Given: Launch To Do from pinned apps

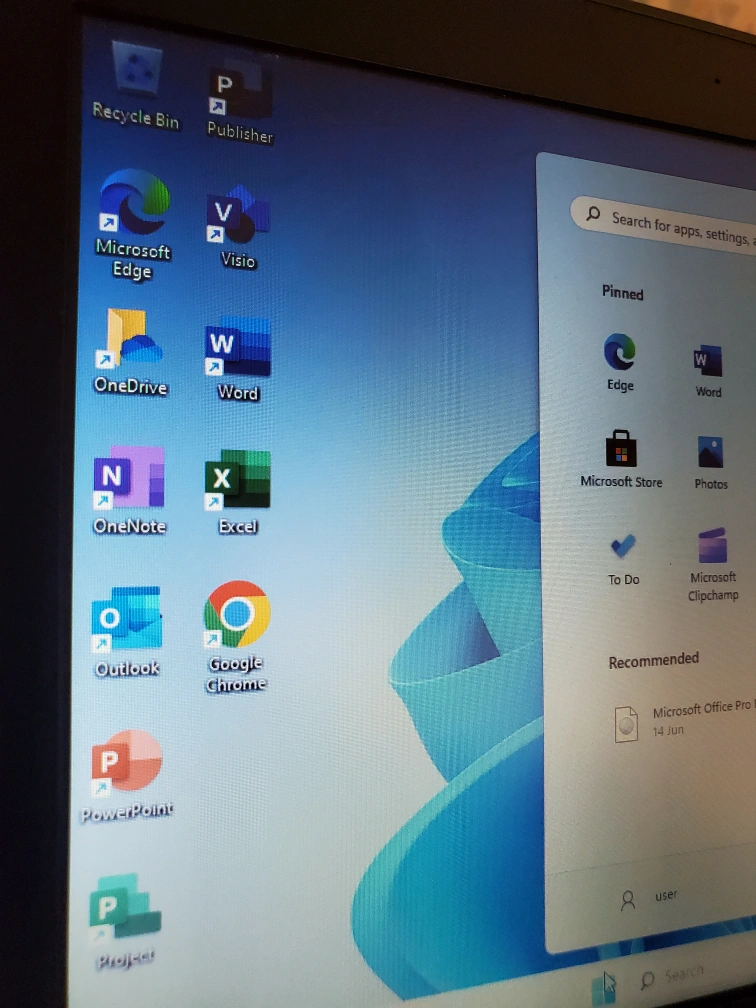Looking at the screenshot, I should (623, 559).
